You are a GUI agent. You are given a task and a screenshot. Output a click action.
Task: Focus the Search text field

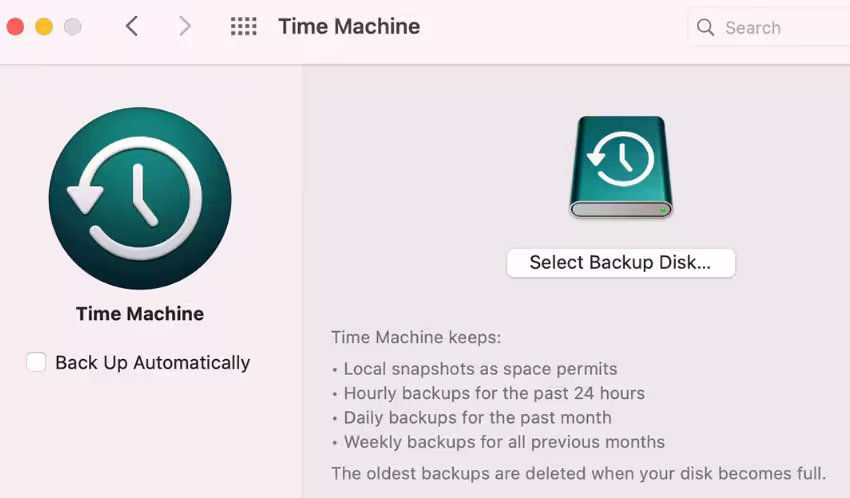[780, 28]
